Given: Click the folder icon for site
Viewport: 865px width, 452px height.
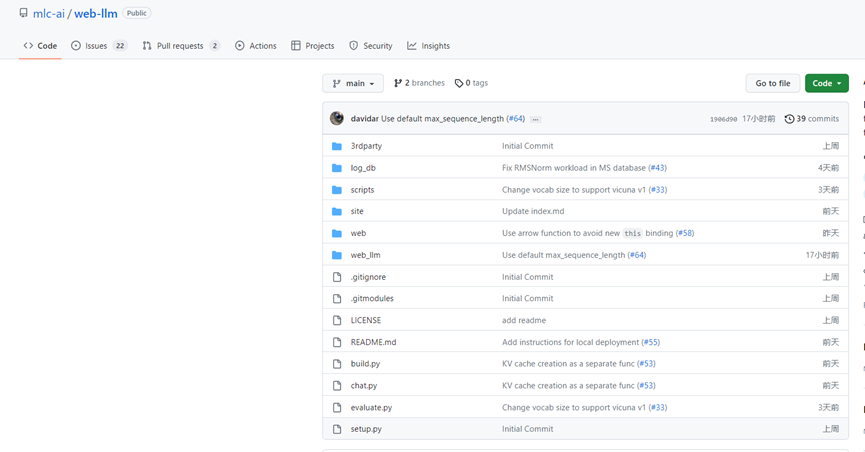Looking at the screenshot, I should (337, 211).
